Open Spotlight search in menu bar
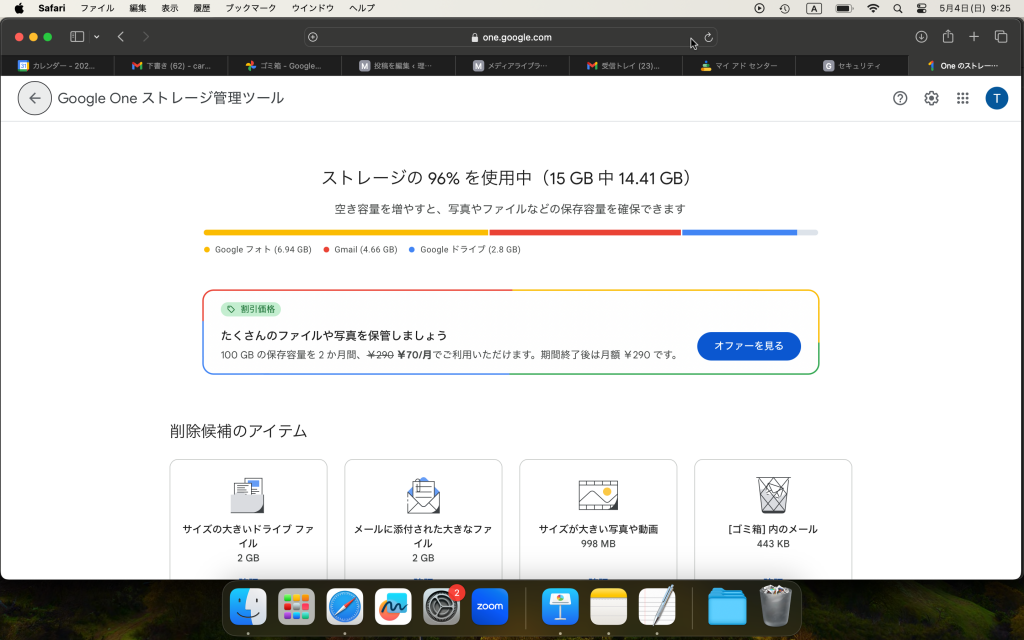The image size is (1024, 640). coord(898,8)
